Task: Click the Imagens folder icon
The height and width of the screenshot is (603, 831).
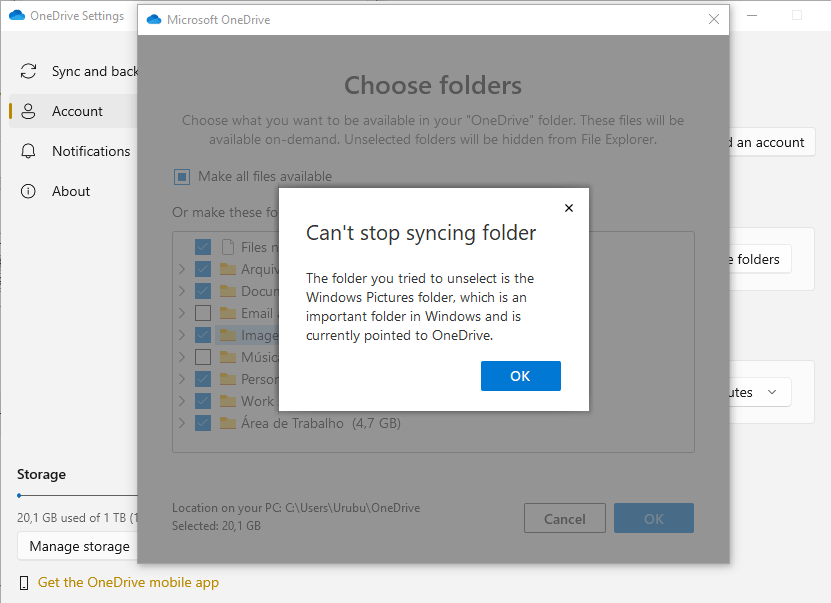Action: coord(228,335)
